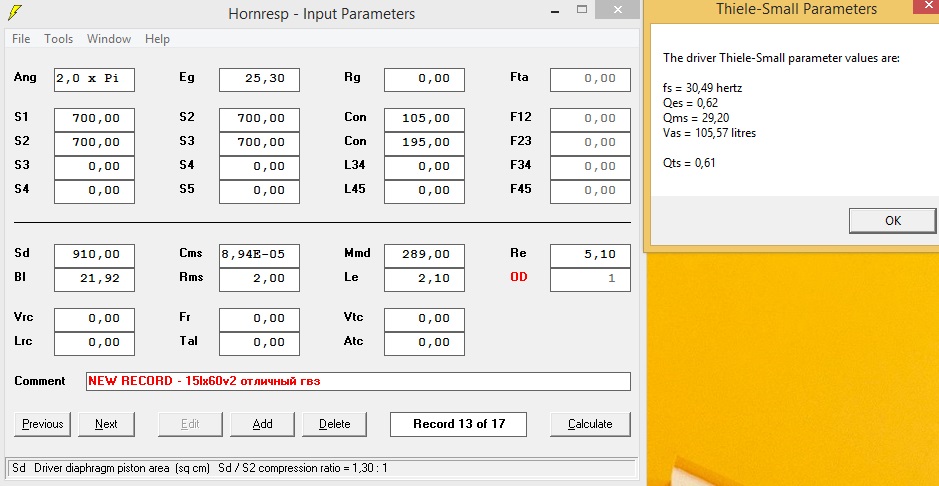Close the Hornresp Input Parameters window
The width and height of the screenshot is (939, 486).
point(617,9)
